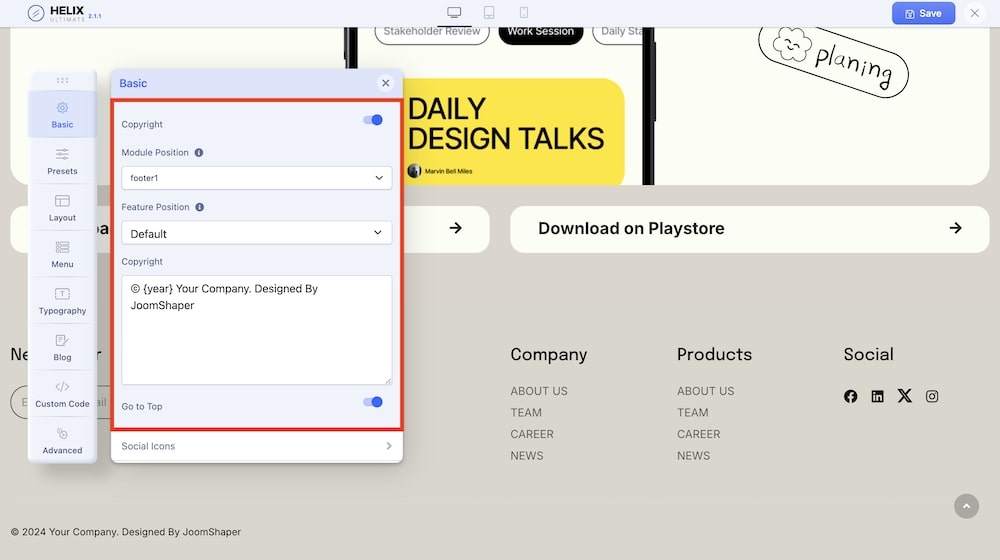The width and height of the screenshot is (1000, 560).
Task: Open the Menu settings tab
Action: (62, 254)
